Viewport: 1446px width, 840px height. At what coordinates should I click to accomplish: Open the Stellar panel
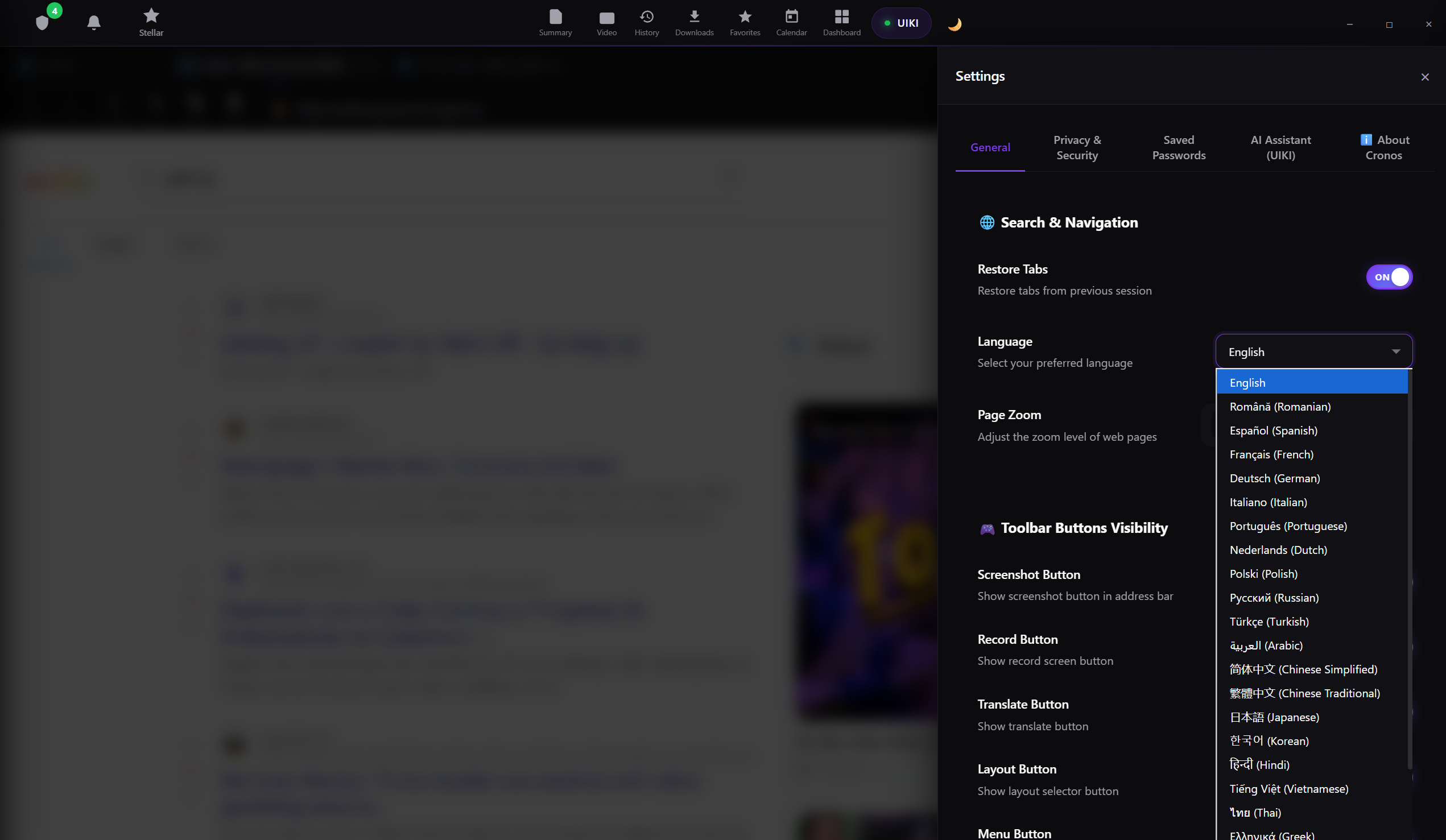150,22
